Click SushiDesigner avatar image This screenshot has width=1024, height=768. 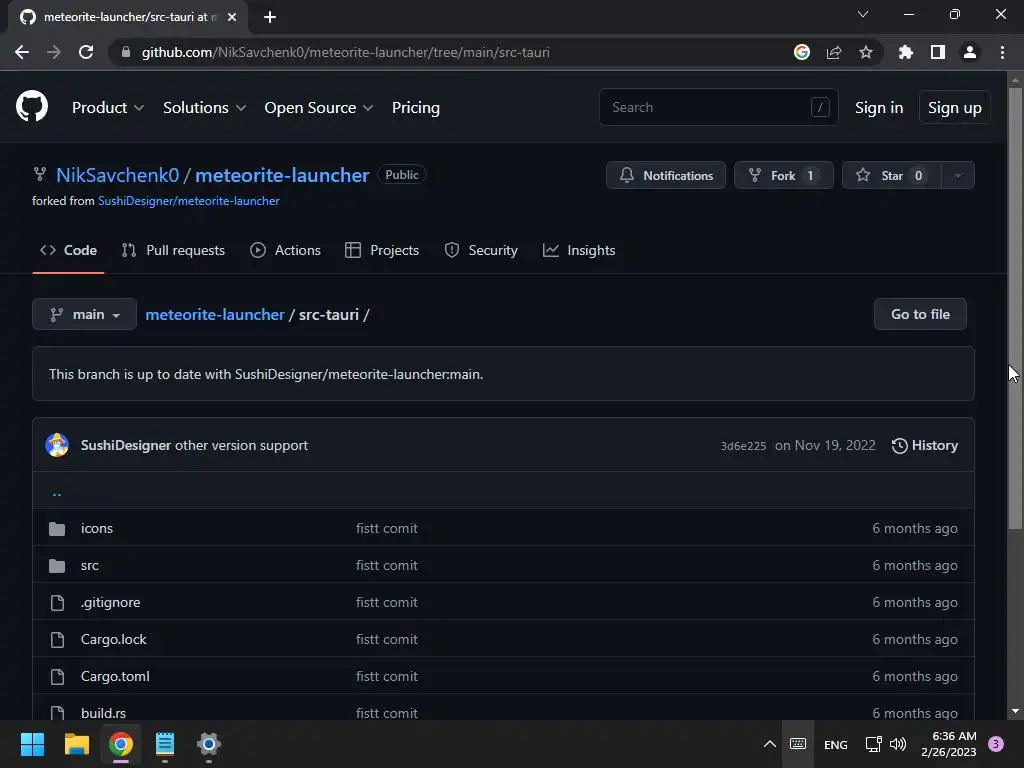(x=57, y=445)
